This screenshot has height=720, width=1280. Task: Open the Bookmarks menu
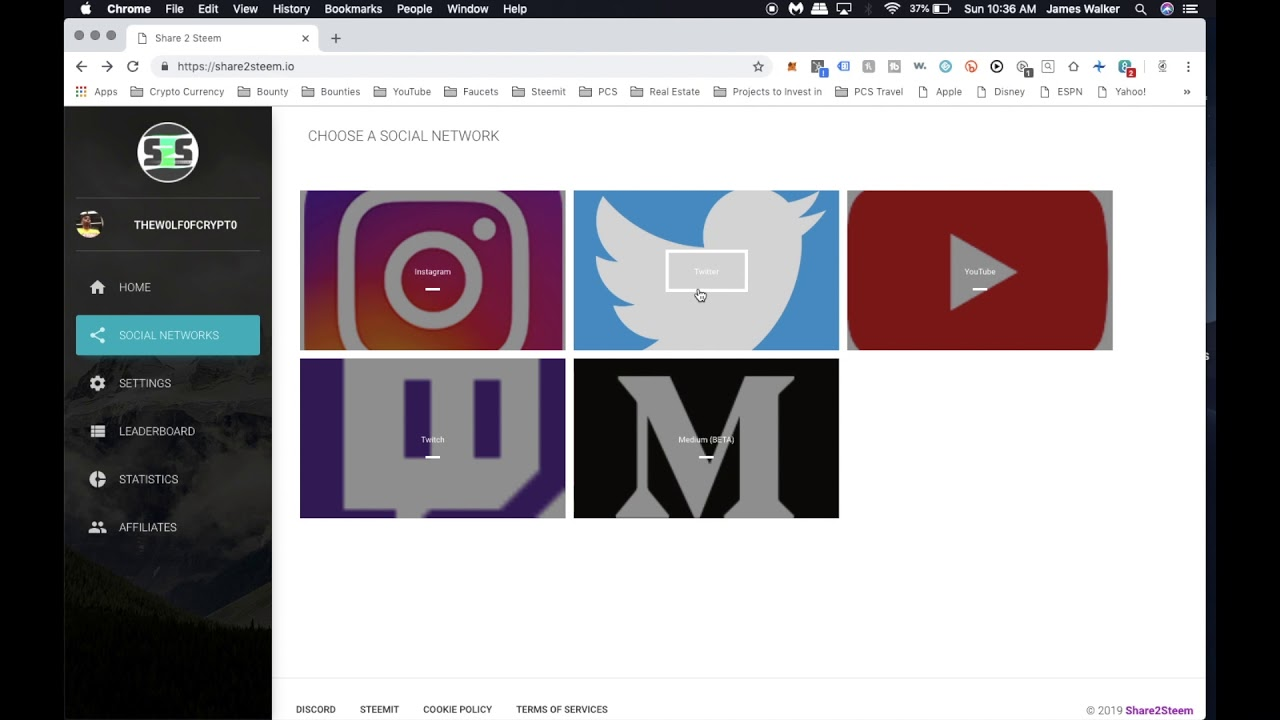click(x=353, y=9)
